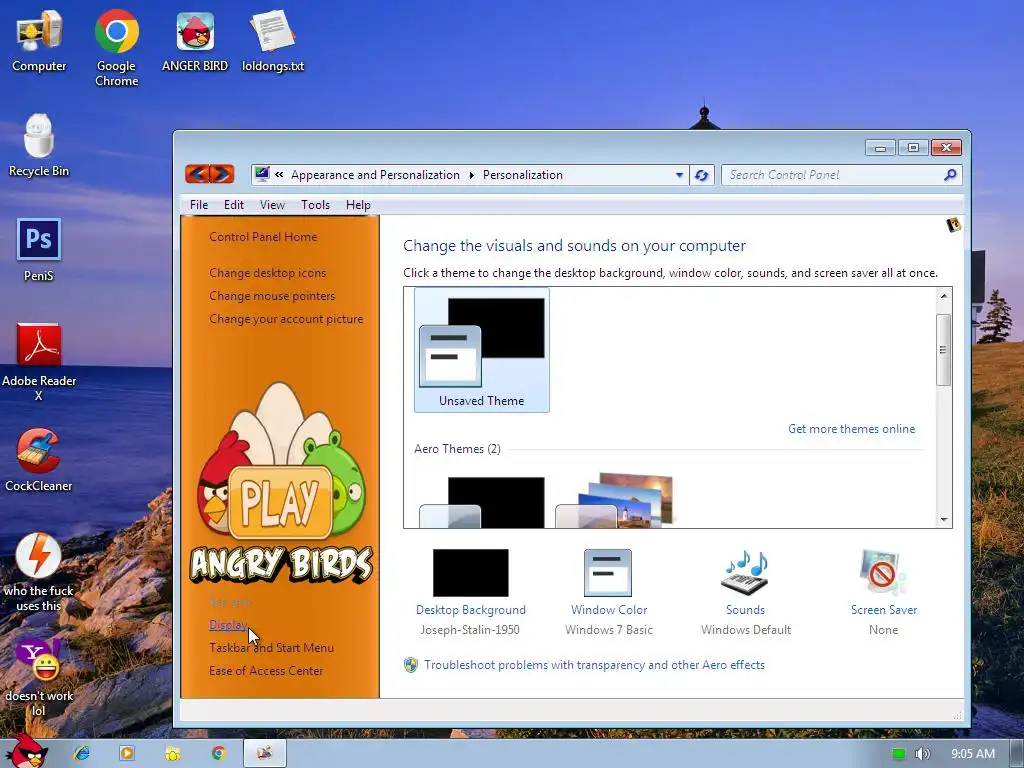The height and width of the screenshot is (768, 1024).
Task: Open Taskbar and Start Menu link
Action: coord(272,648)
